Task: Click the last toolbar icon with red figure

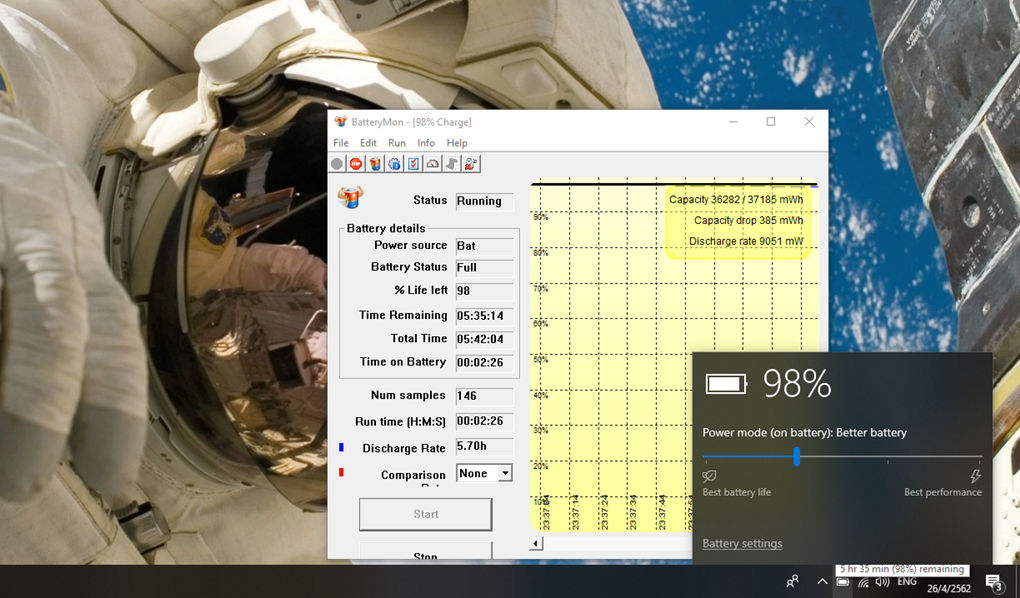Action: pyautogui.click(x=471, y=164)
